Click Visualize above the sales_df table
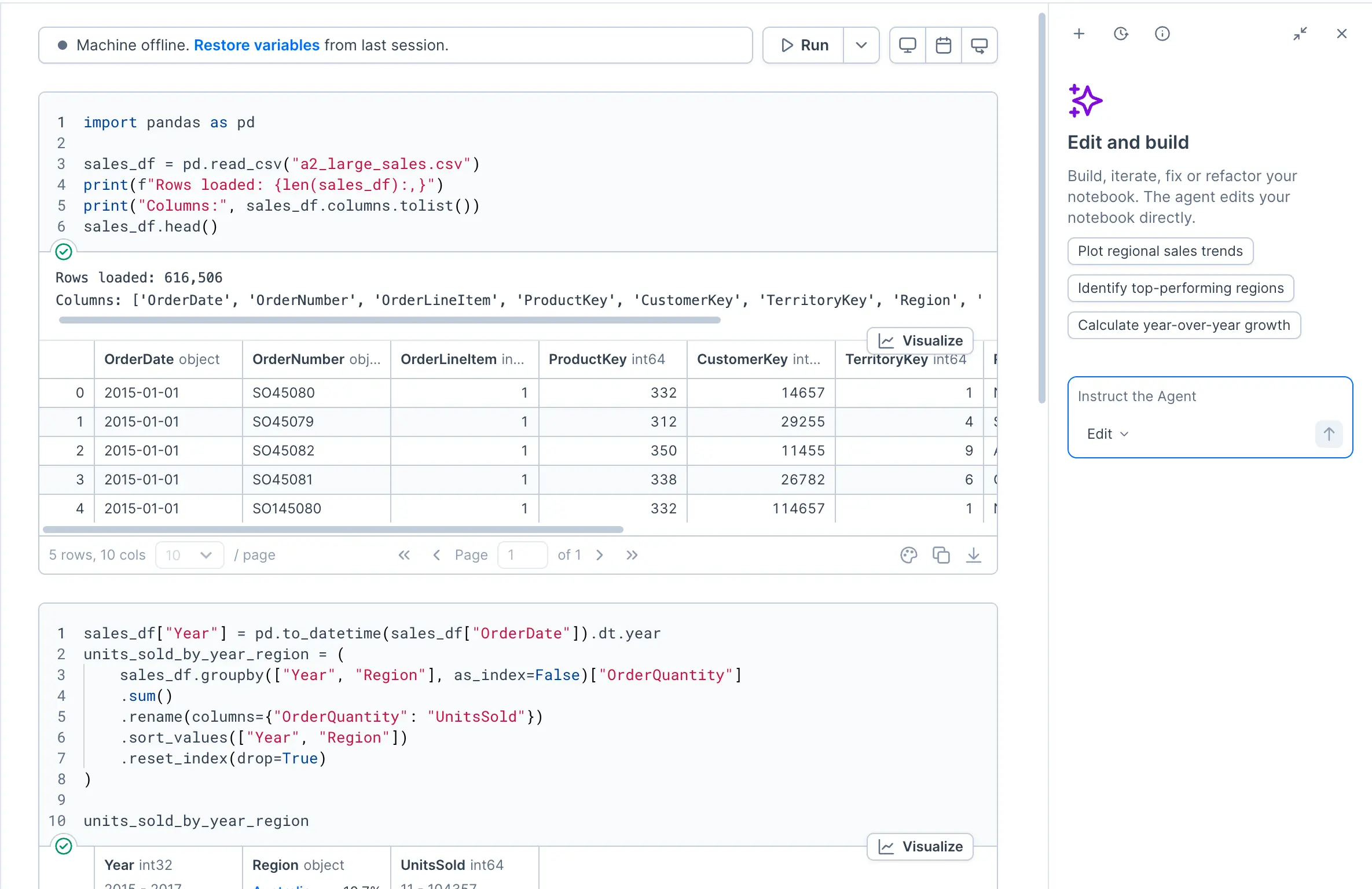The image size is (1372, 889). pos(920,340)
